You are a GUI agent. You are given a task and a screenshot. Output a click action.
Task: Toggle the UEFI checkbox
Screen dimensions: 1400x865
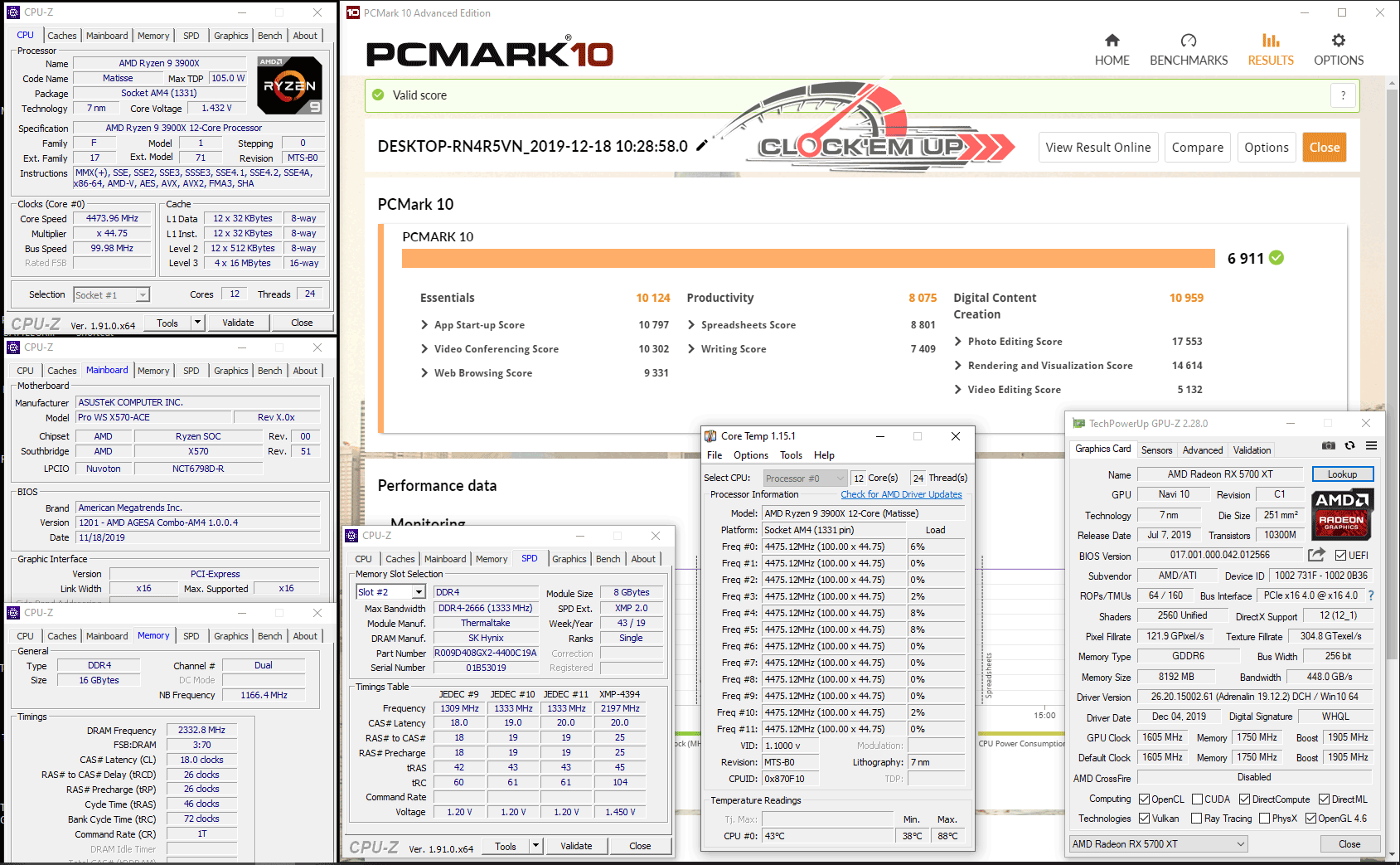pos(1340,556)
